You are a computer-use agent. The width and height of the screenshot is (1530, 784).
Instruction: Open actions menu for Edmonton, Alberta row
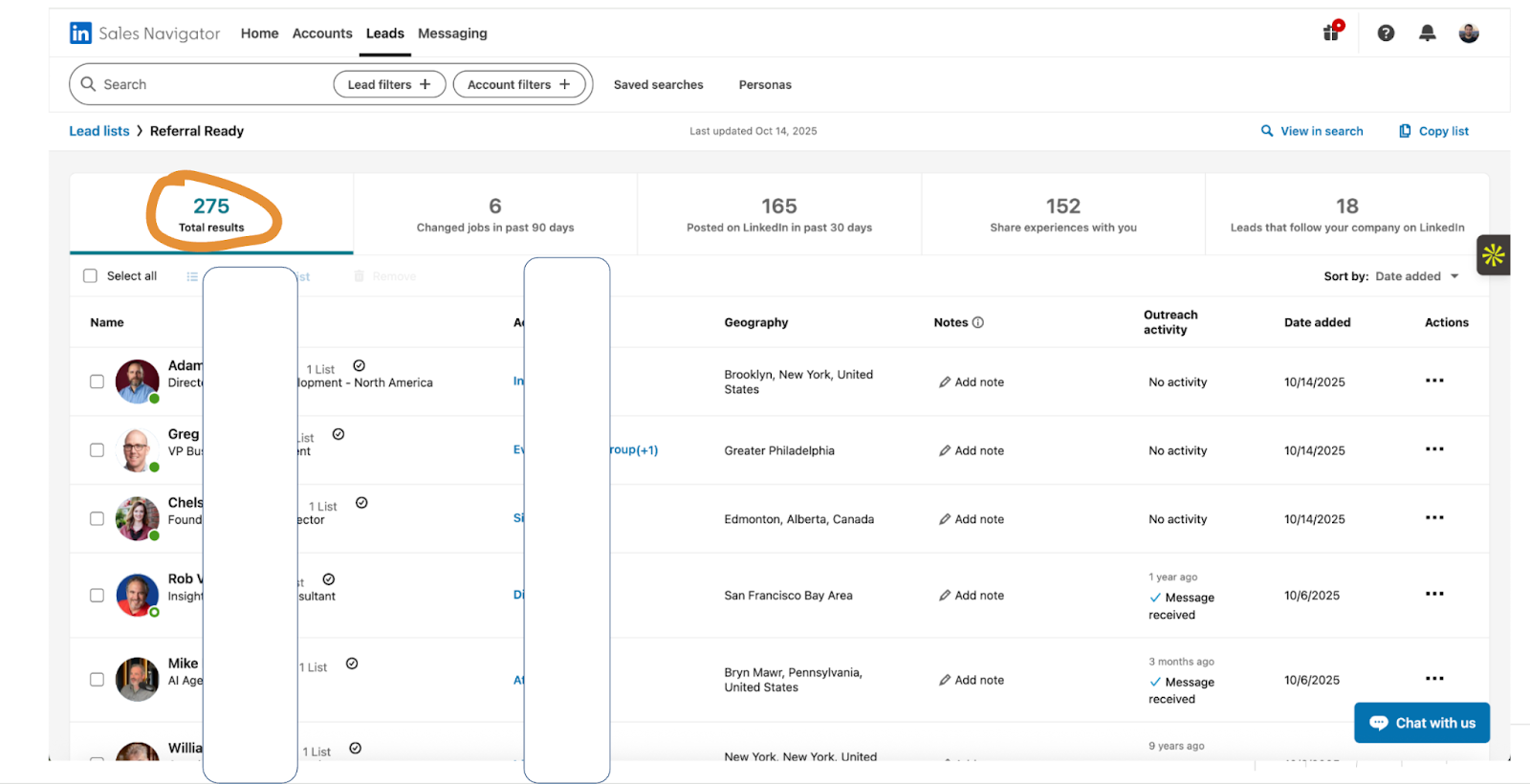click(1434, 518)
